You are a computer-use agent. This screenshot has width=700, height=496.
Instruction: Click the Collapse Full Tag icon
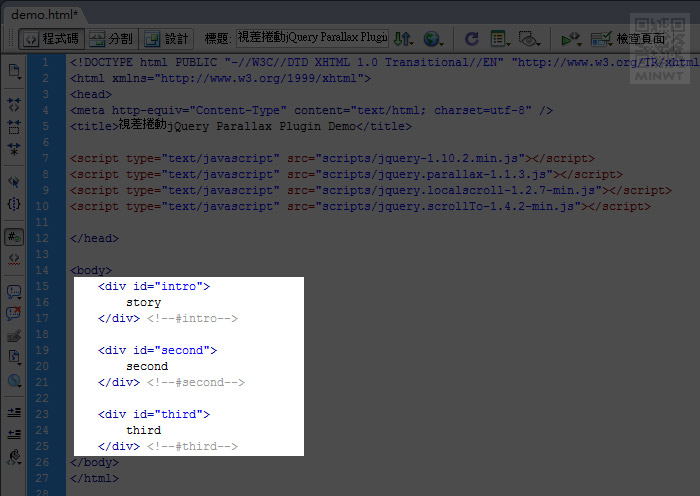point(14,105)
